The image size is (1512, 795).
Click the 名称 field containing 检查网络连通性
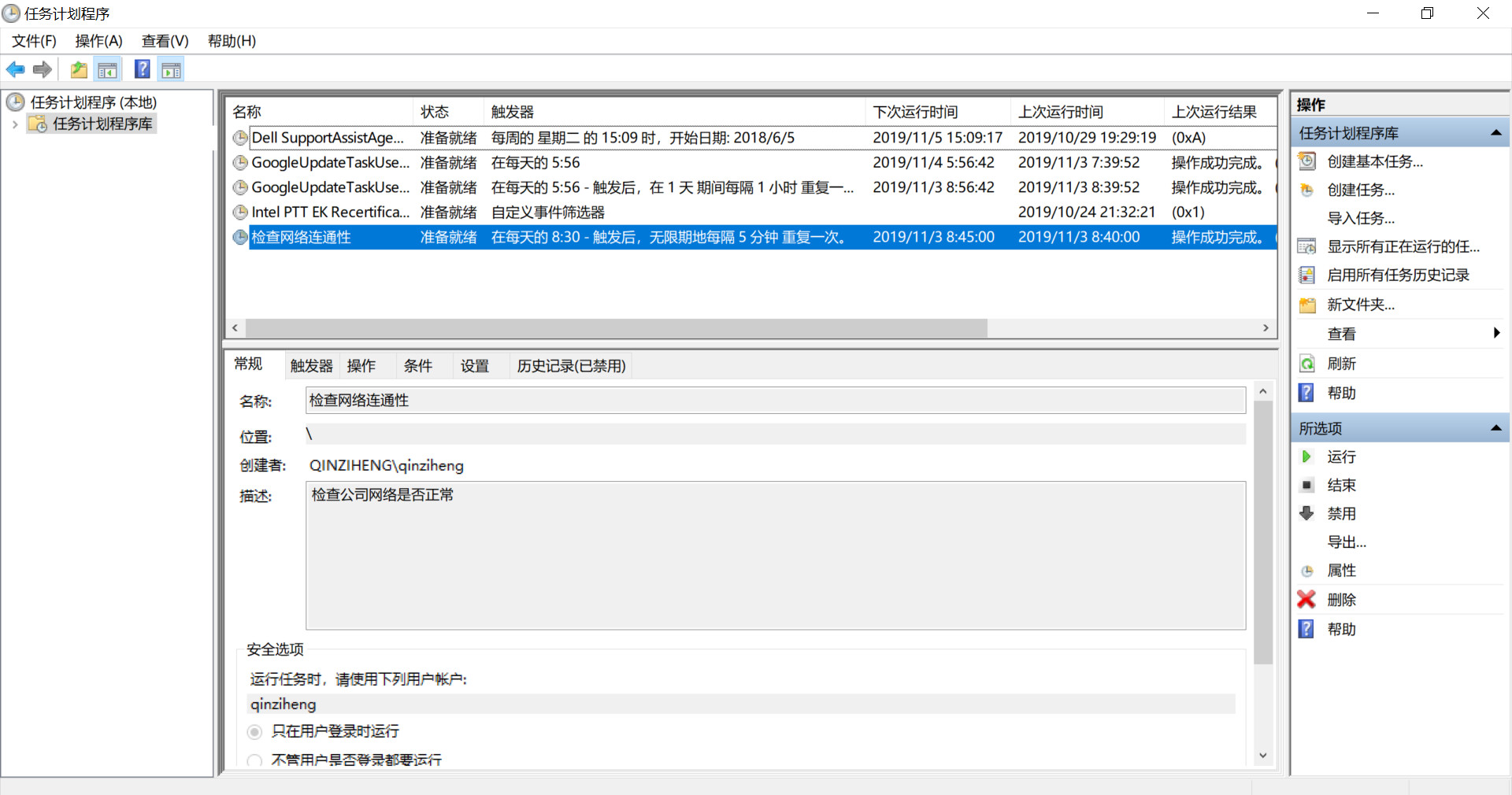776,401
